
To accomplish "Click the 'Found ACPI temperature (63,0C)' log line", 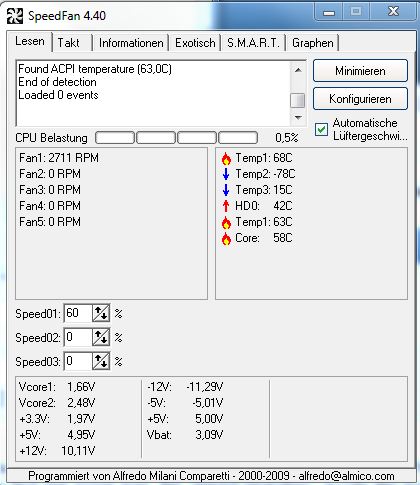I will (x=95, y=69).
